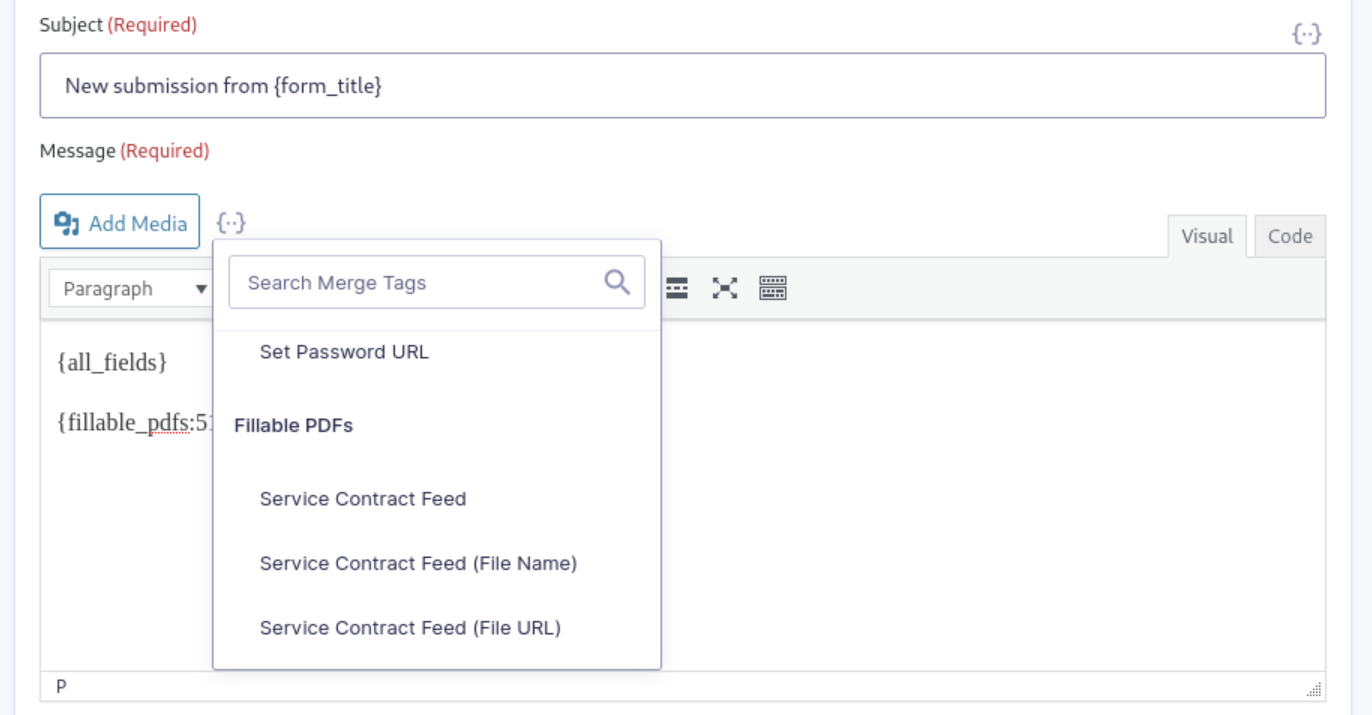This screenshot has width=1372, height=715.
Task: Insert Service Contract Feed (File Name) tag
Action: [417, 563]
